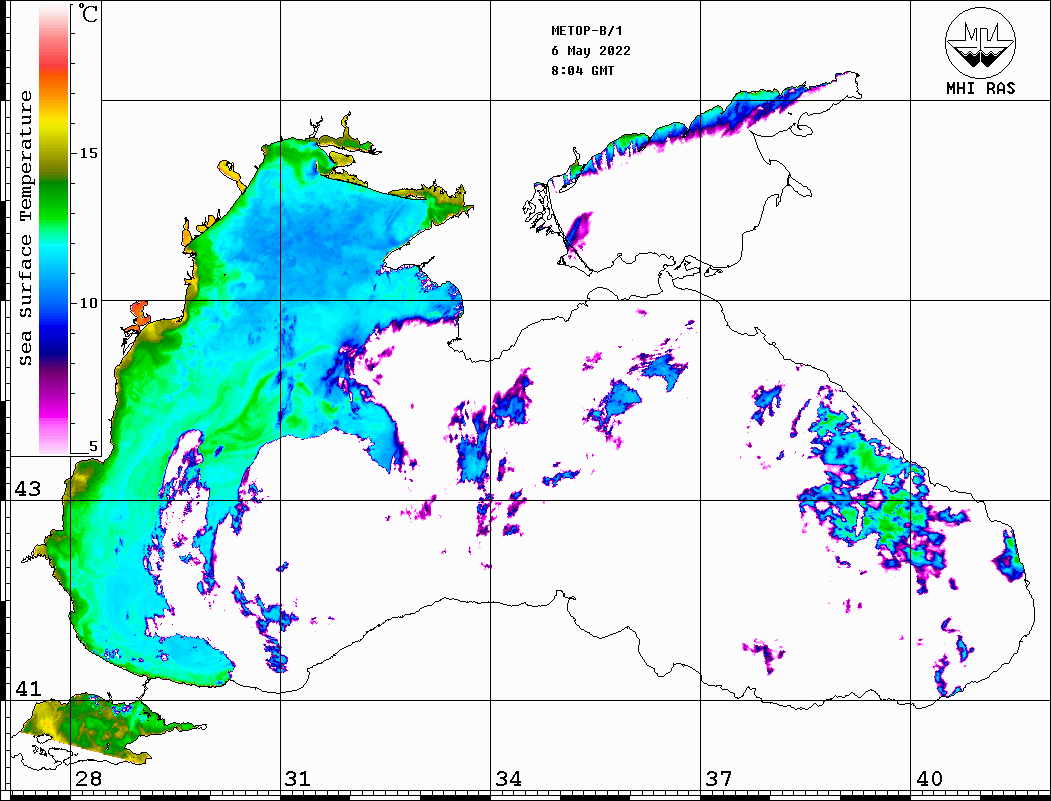Click the 5 tick label on the color scale
This screenshot has height=801, width=1051.
point(93,446)
